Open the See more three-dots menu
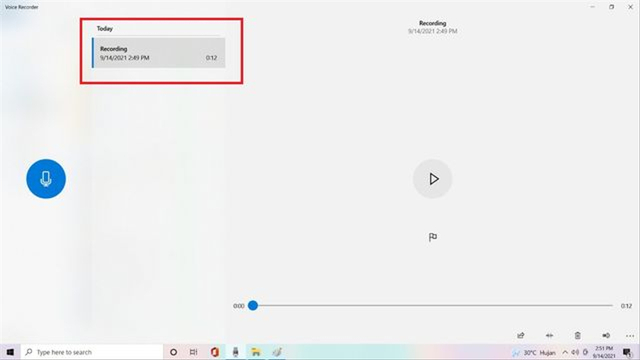The image size is (640, 360). [x=630, y=336]
